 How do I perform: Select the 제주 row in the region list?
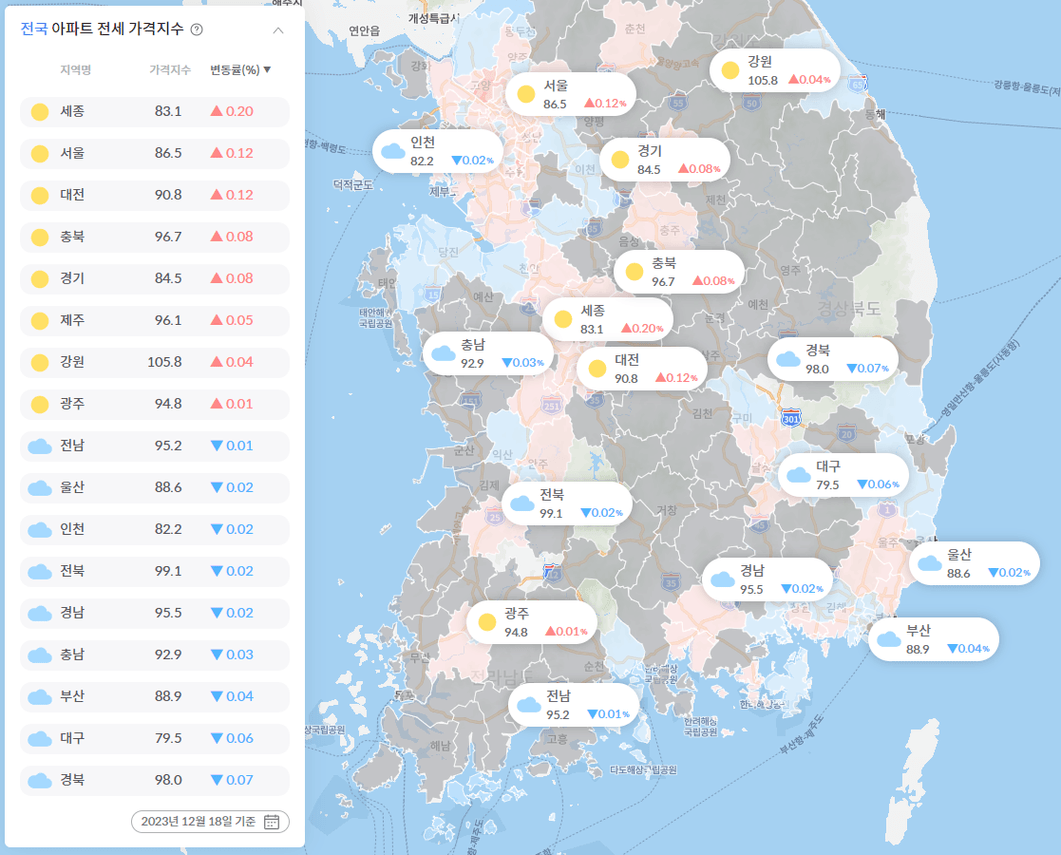[x=155, y=321]
